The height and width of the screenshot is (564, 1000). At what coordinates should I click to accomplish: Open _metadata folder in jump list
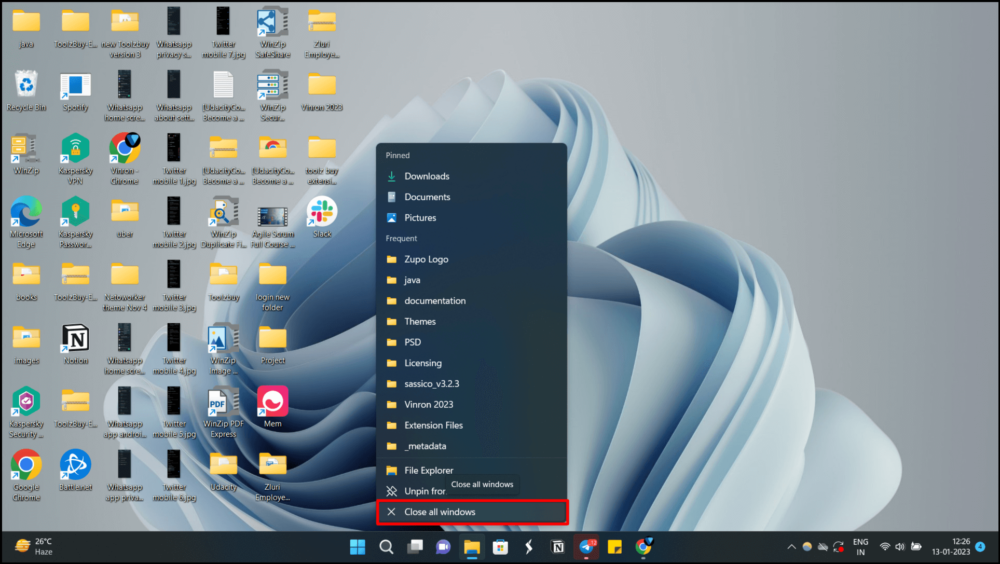tap(471, 445)
